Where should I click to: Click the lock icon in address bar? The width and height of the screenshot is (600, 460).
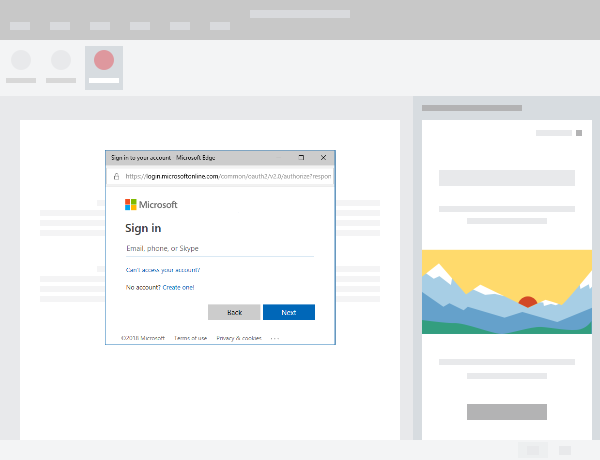click(116, 176)
